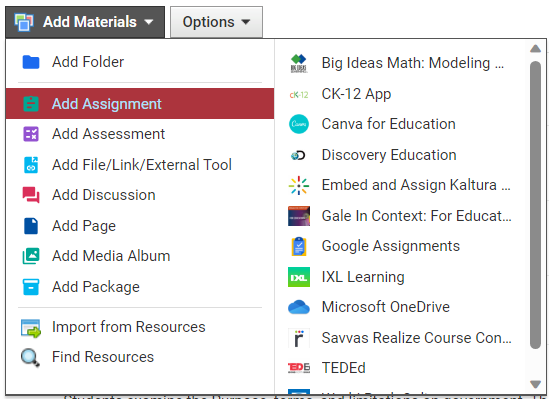Click the Discovery Education globe icon
The image size is (549, 399).
tap(298, 155)
